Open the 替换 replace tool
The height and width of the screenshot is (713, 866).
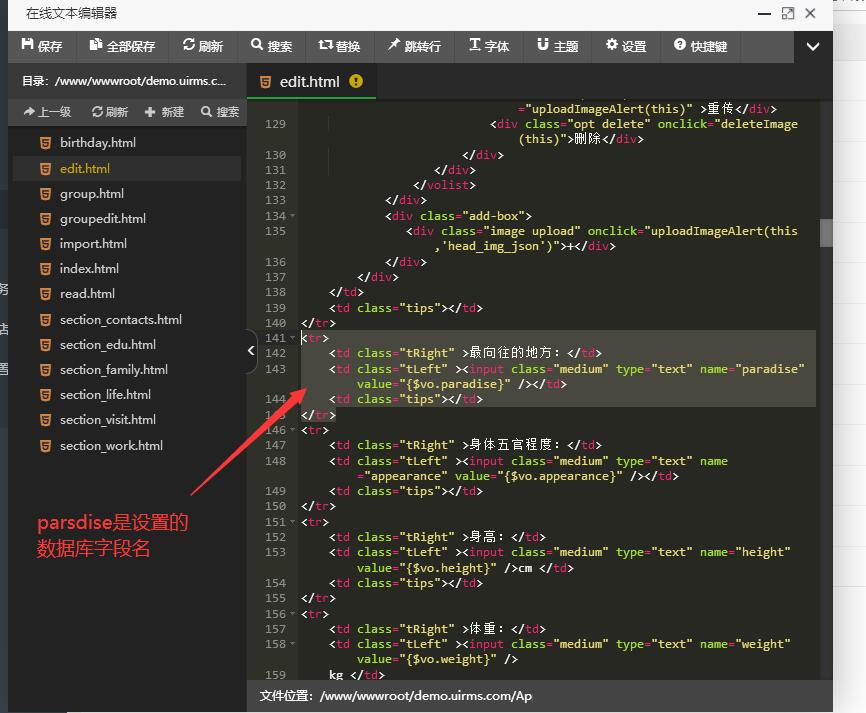pos(339,46)
